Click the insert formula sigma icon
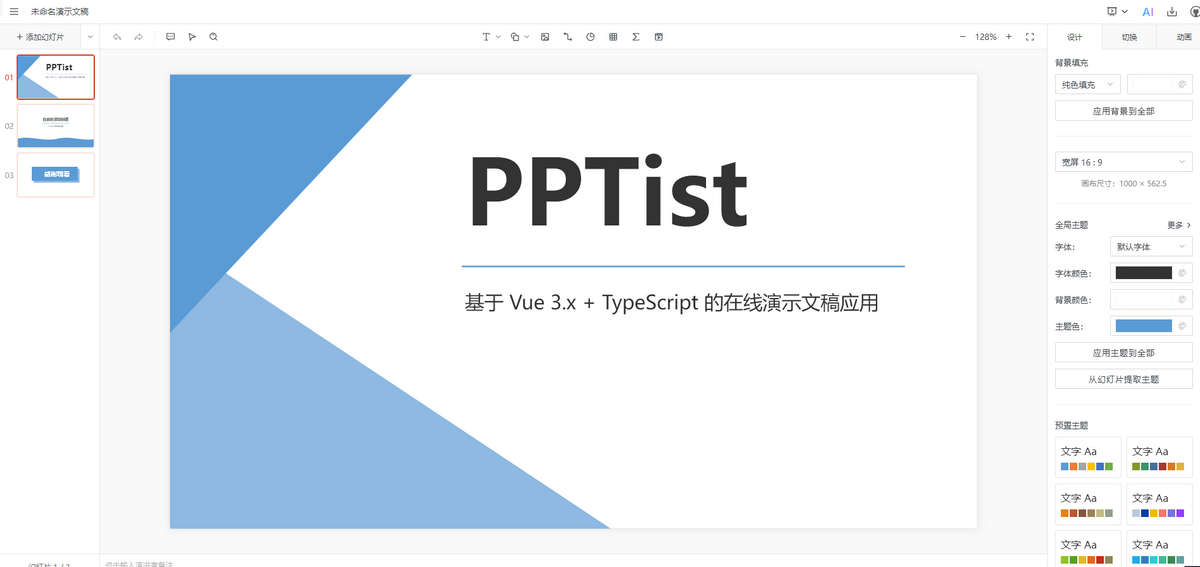This screenshot has height=567, width=1200. pyautogui.click(x=636, y=36)
